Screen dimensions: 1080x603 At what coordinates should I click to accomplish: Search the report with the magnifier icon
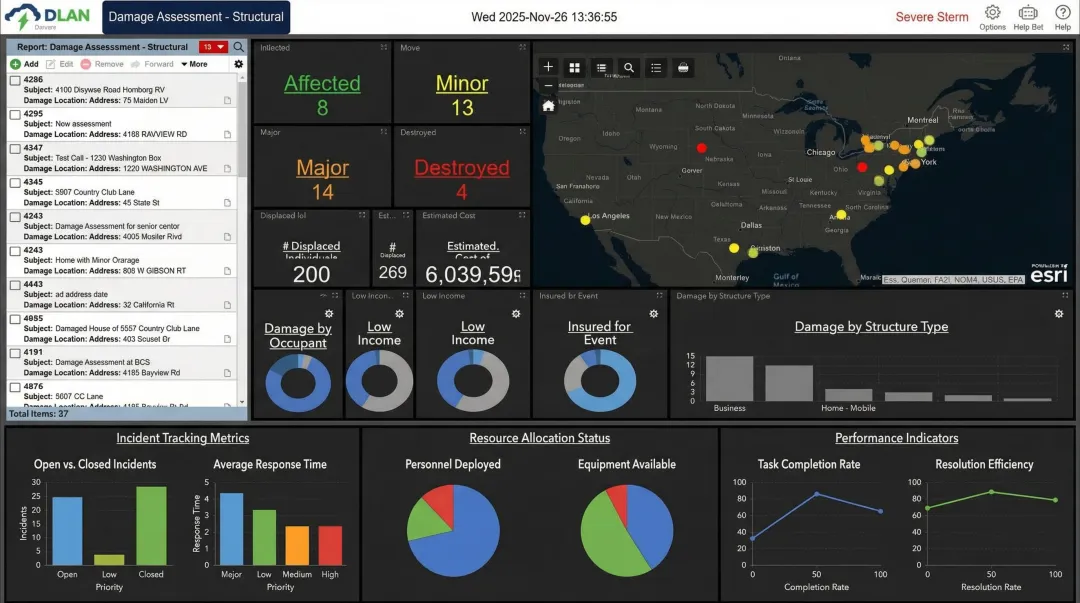[x=238, y=47]
